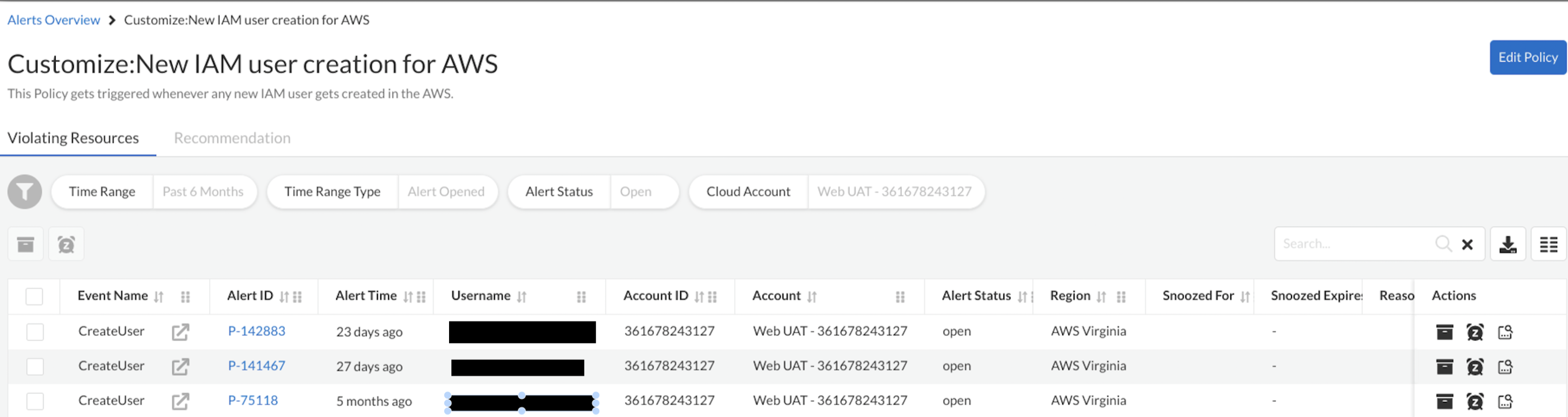
Task: Open external link for alert P-142883 event
Action: (180, 332)
